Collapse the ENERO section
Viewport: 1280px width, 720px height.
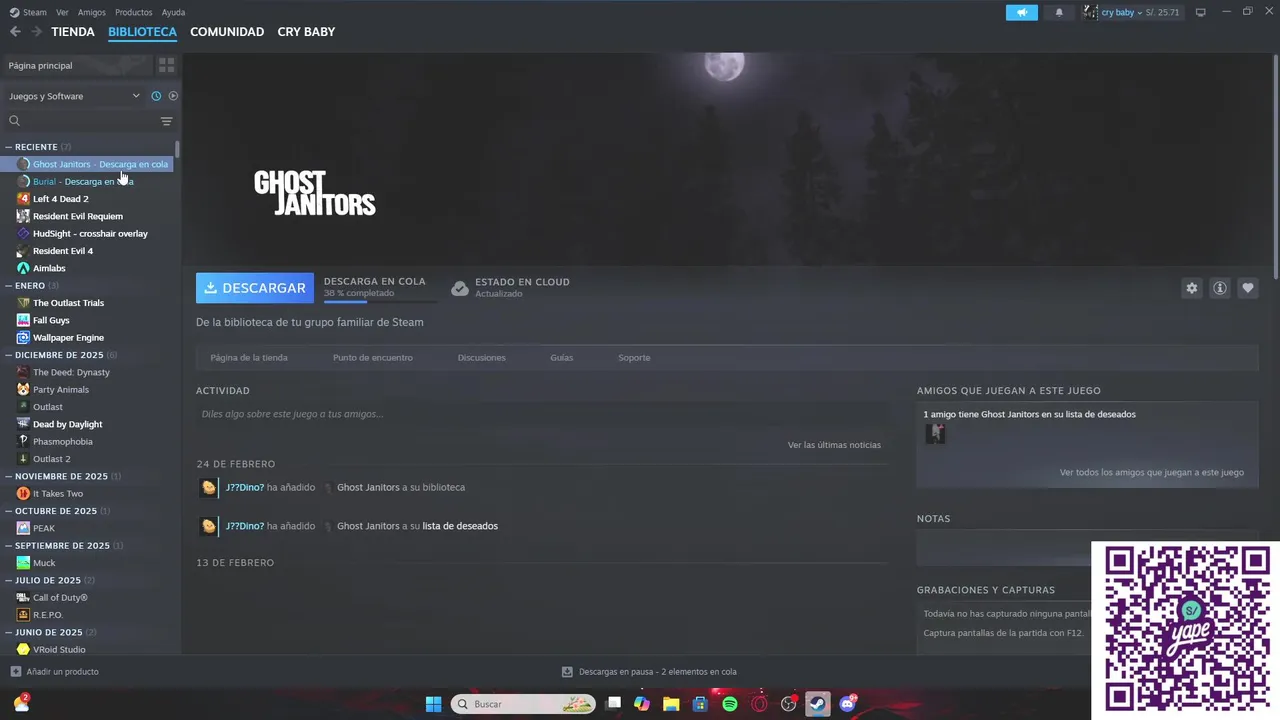click(x=9, y=286)
